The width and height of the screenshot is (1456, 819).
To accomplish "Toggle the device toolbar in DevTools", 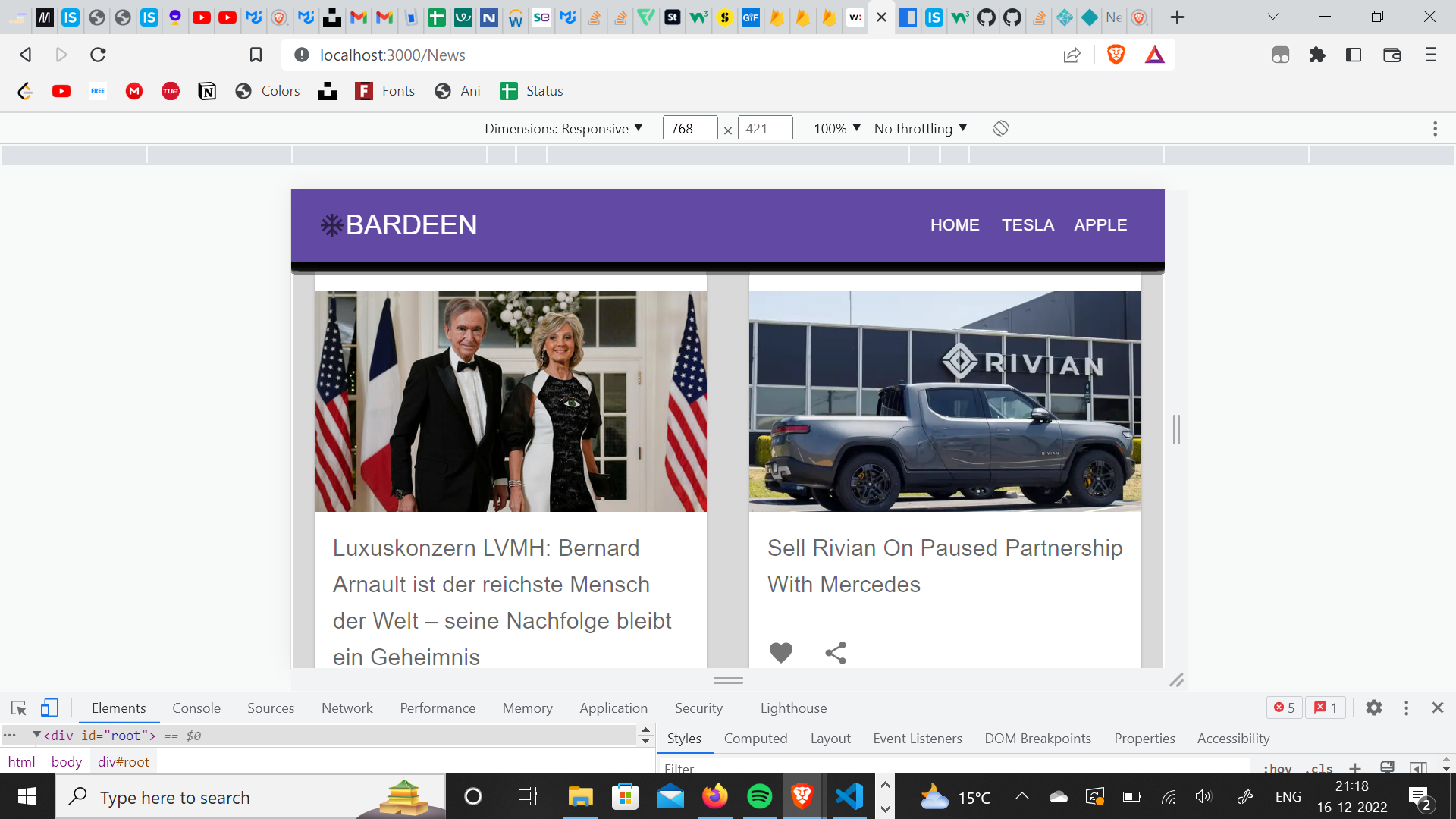I will (x=49, y=708).
